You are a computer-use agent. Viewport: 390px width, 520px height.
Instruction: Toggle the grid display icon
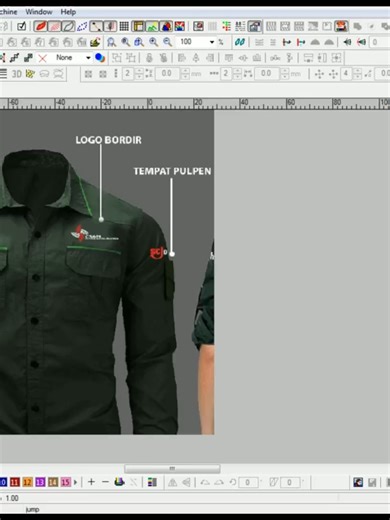coord(124,26)
